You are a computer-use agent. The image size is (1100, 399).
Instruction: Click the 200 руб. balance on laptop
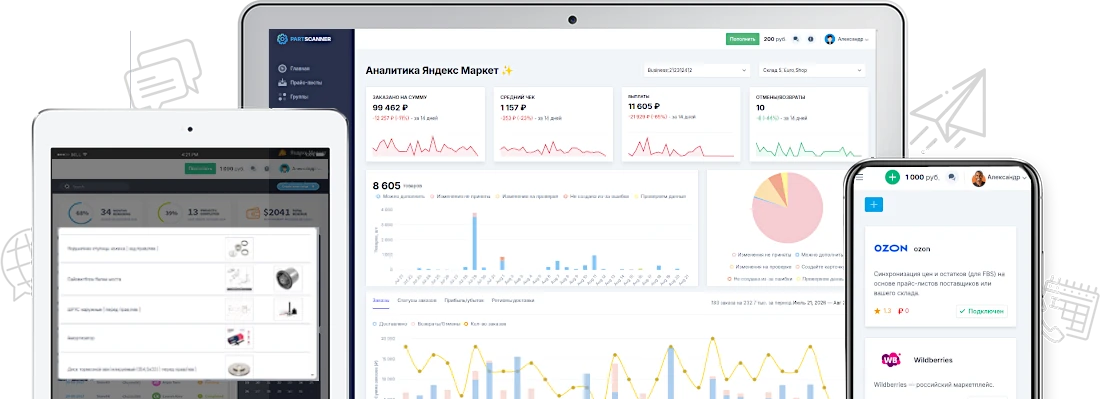pos(774,39)
